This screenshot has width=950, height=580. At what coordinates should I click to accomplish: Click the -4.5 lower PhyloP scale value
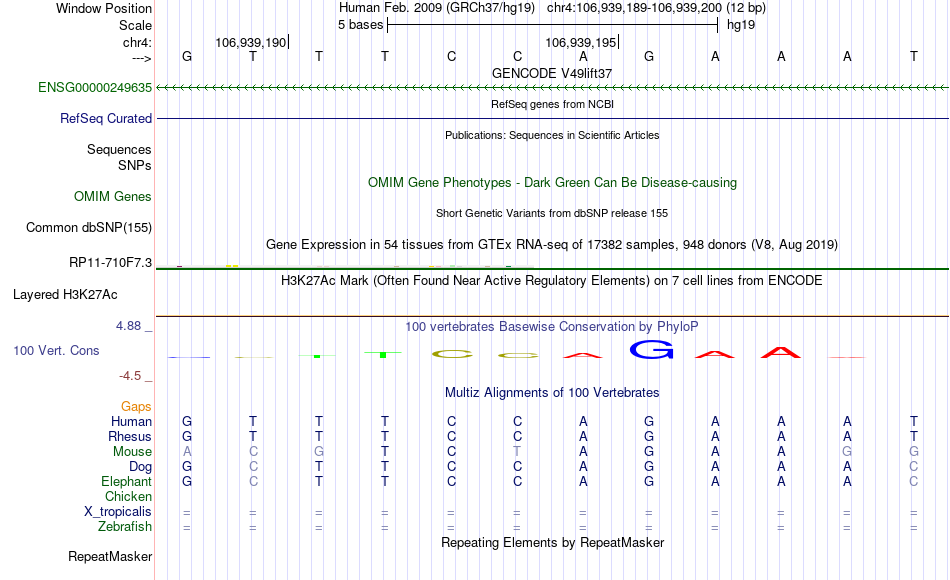coord(130,376)
